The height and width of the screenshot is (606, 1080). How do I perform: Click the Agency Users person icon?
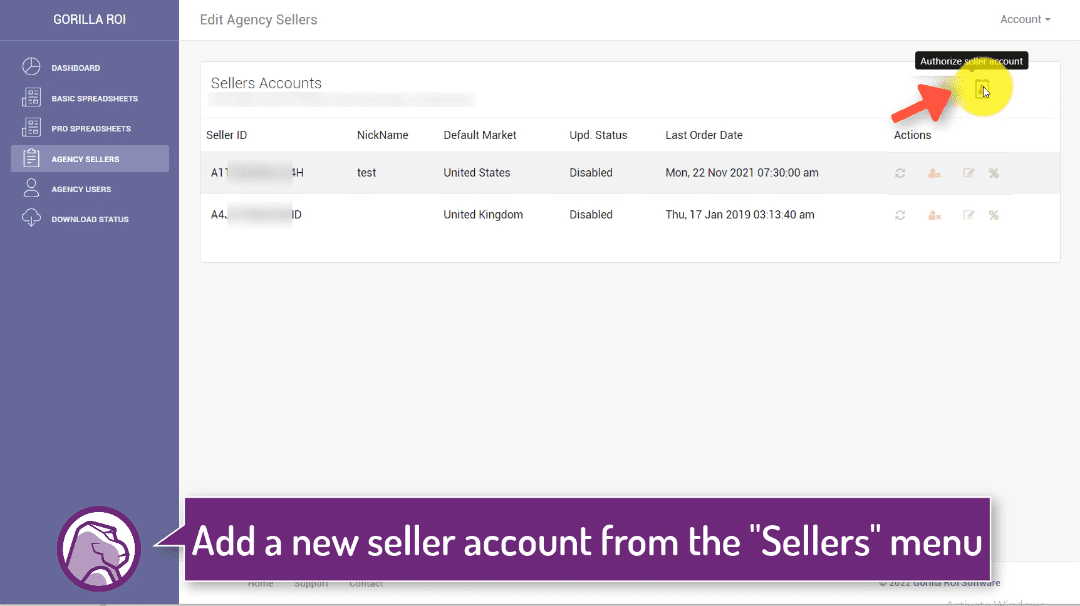pos(31,188)
